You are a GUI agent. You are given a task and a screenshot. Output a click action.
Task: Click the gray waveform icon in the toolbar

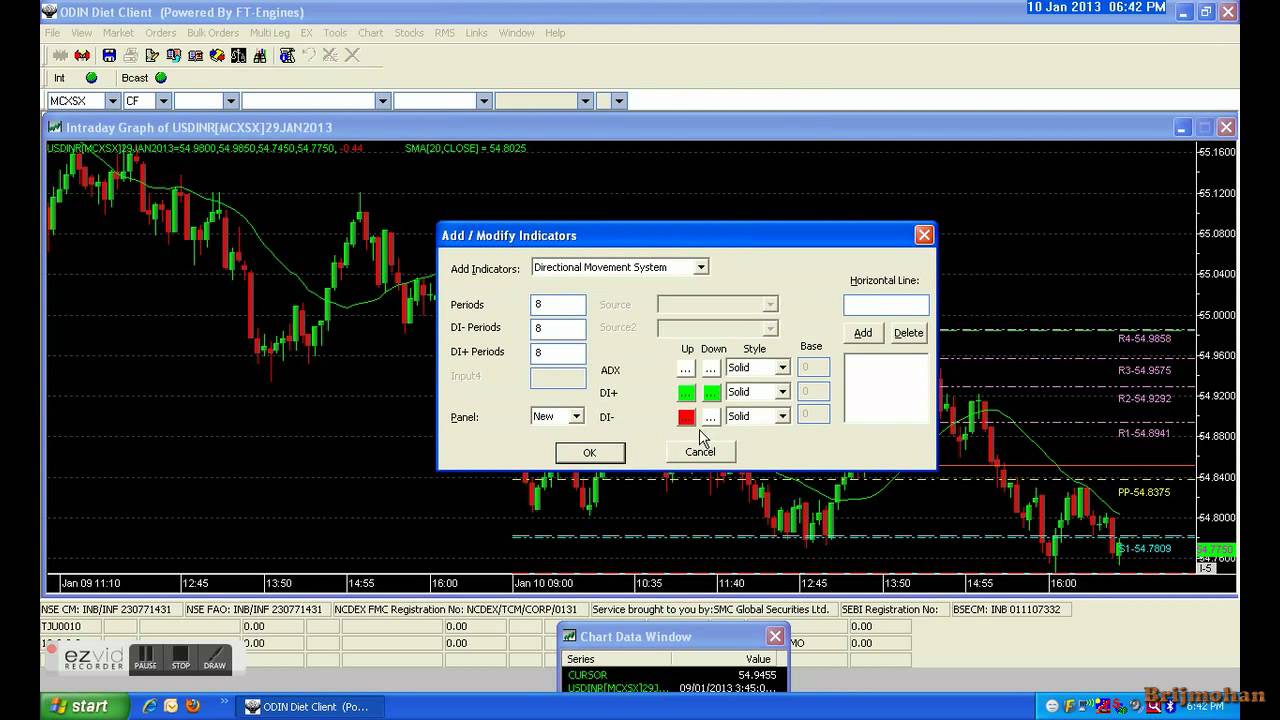60,55
